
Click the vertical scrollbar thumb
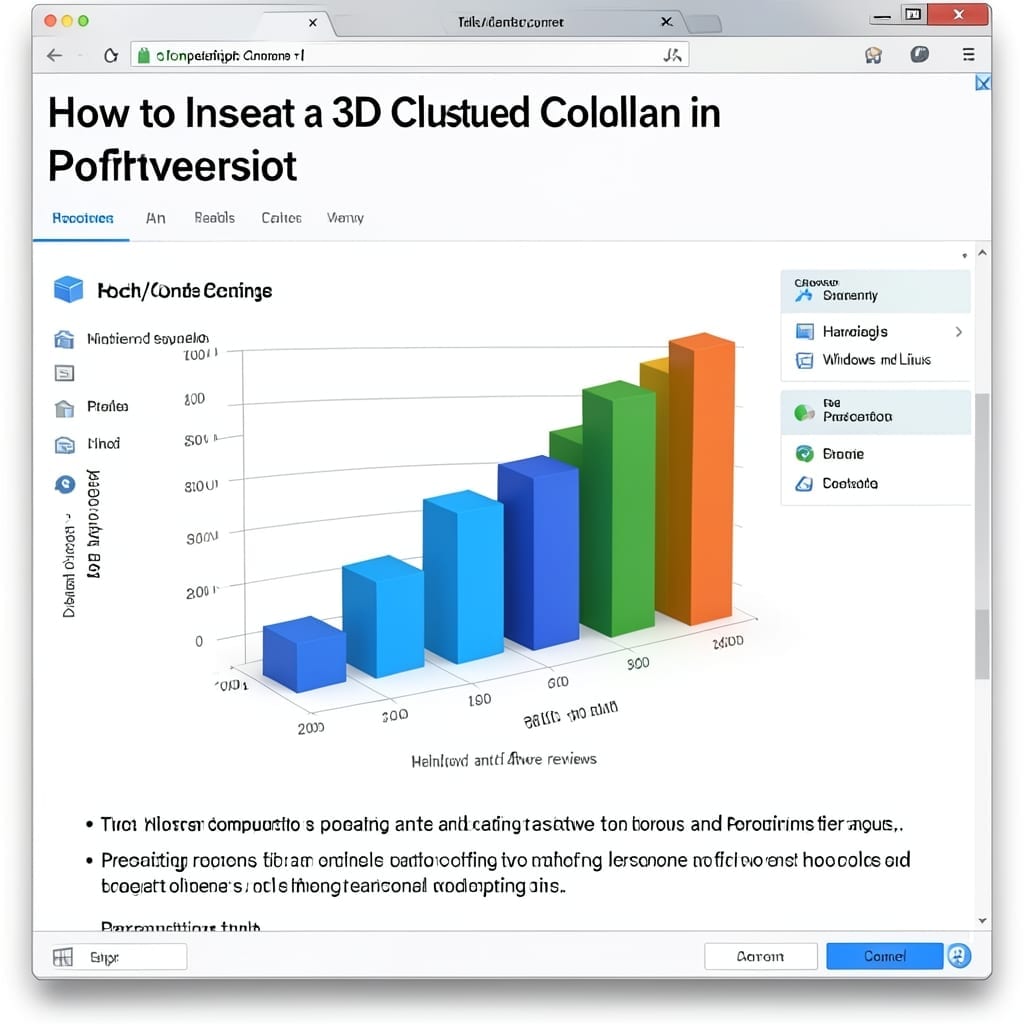pyautogui.click(x=982, y=536)
